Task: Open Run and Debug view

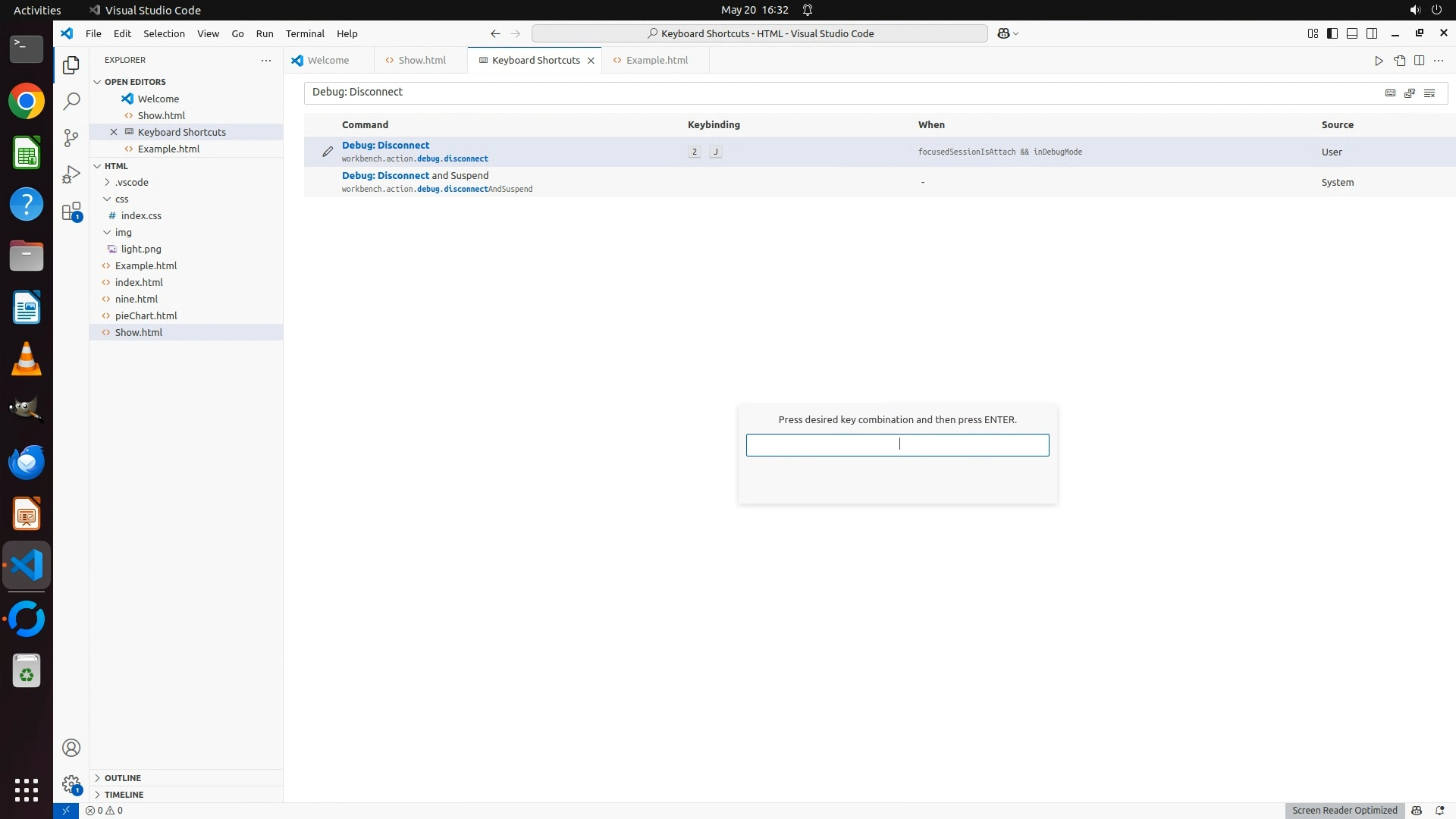Action: (71, 174)
